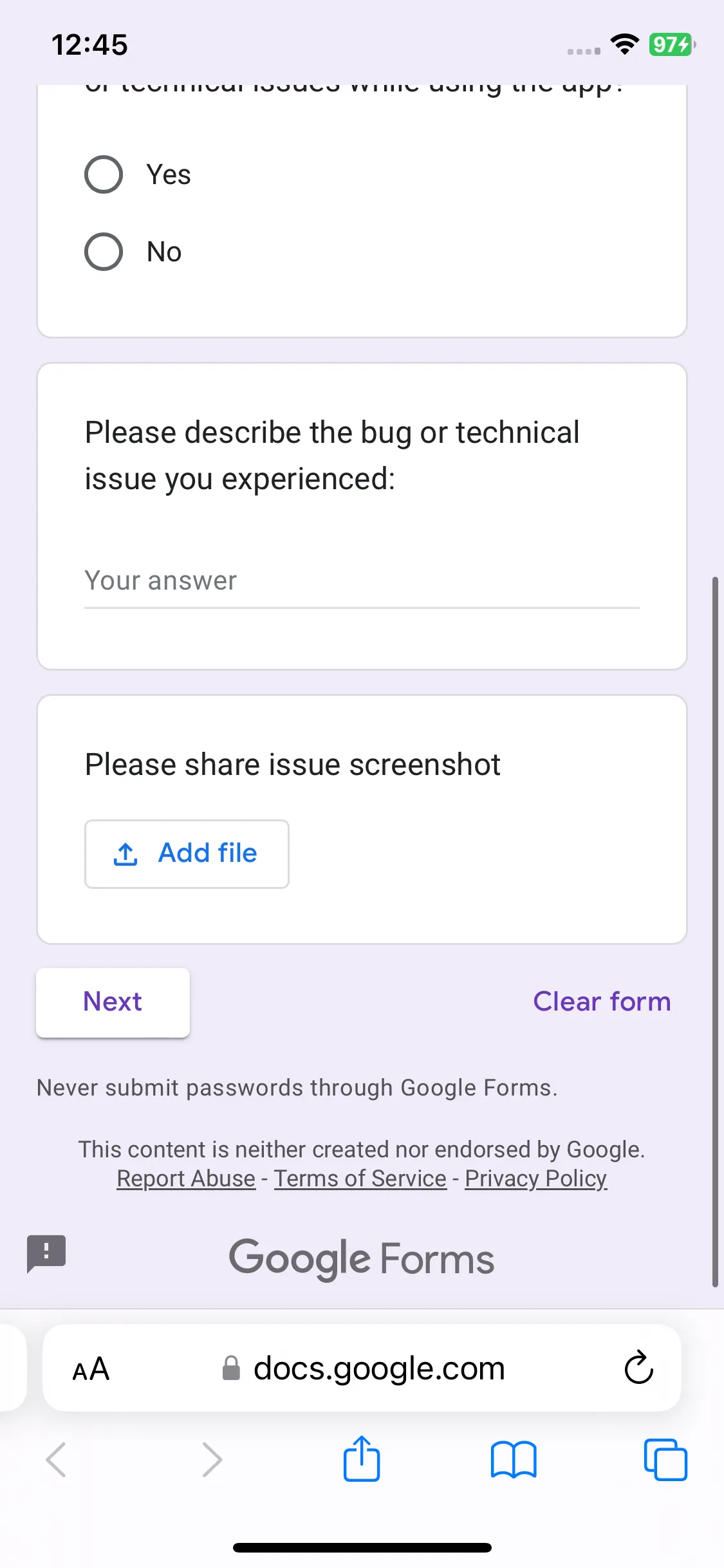
Task: Tap the bug description answer field
Action: pyautogui.click(x=362, y=581)
